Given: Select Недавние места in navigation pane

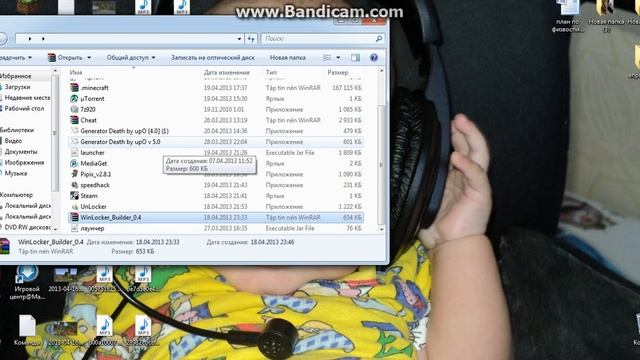Looking at the screenshot, I should click(x=27, y=98).
